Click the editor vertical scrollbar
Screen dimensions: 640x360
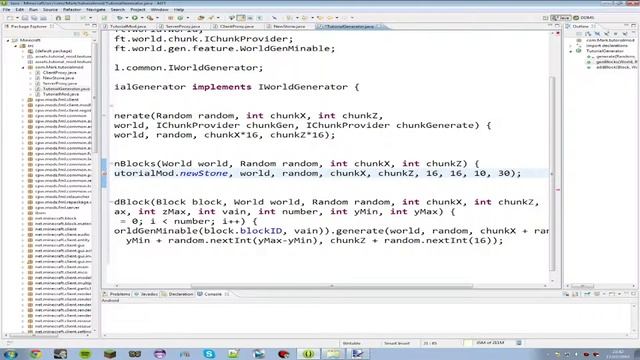point(552,173)
